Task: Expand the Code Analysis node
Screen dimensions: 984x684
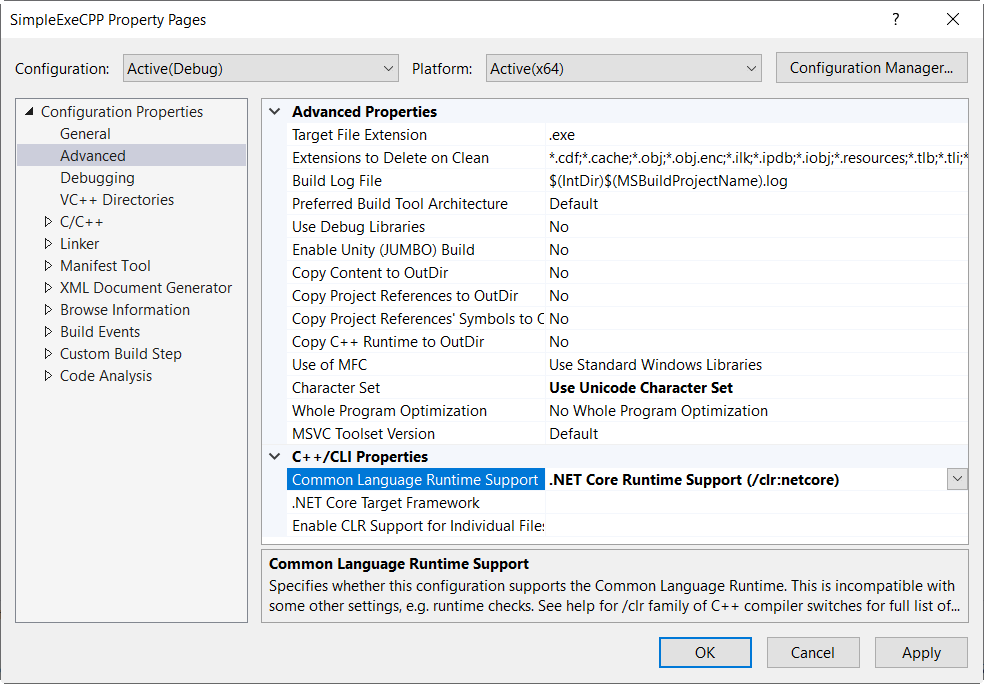Action: 49,376
